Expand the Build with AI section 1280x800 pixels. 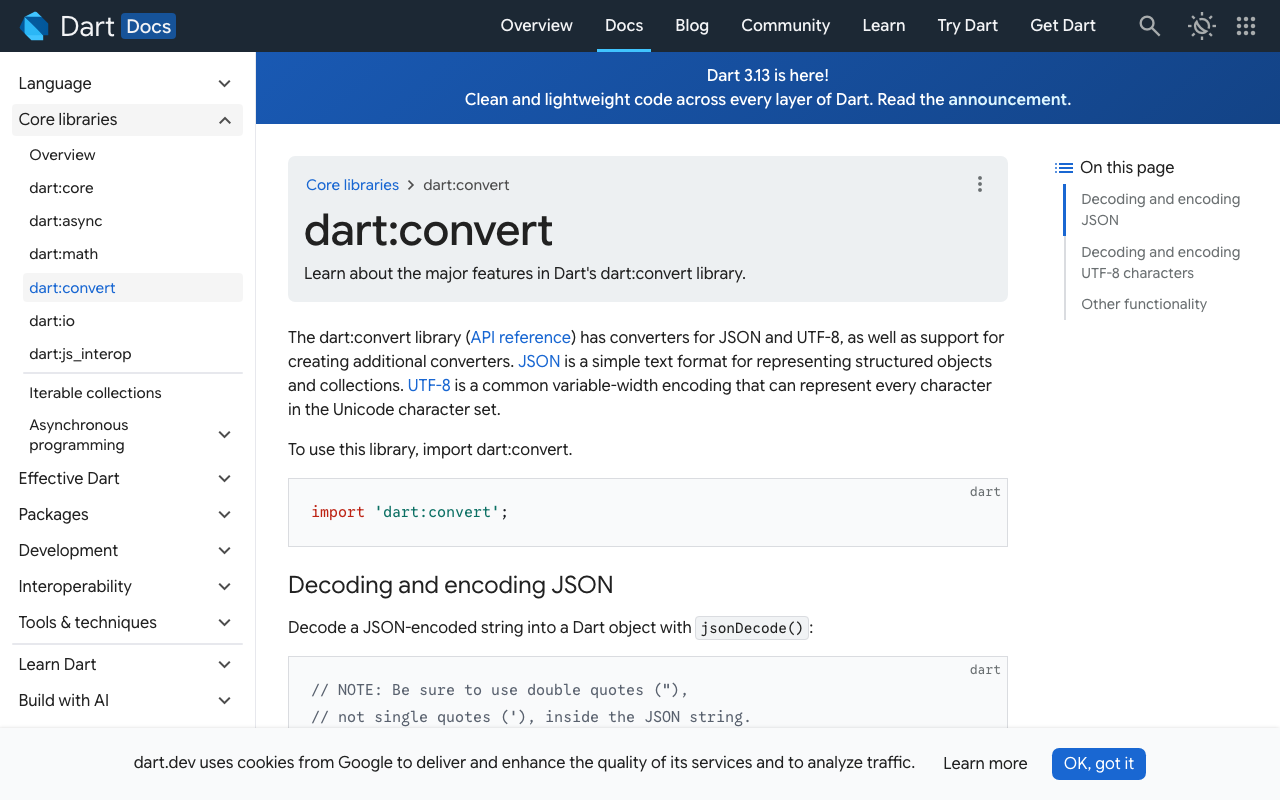coord(127,701)
